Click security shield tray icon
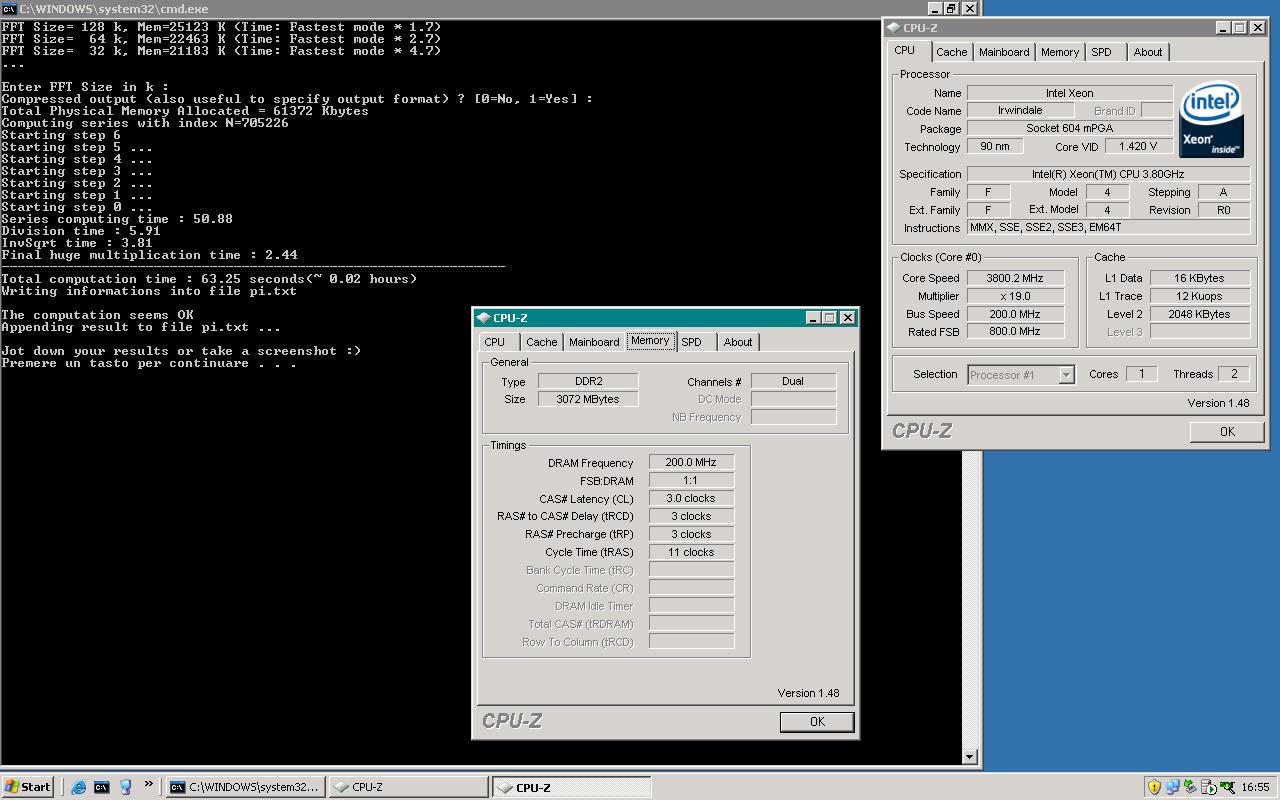The image size is (1280, 800). coord(1154,787)
